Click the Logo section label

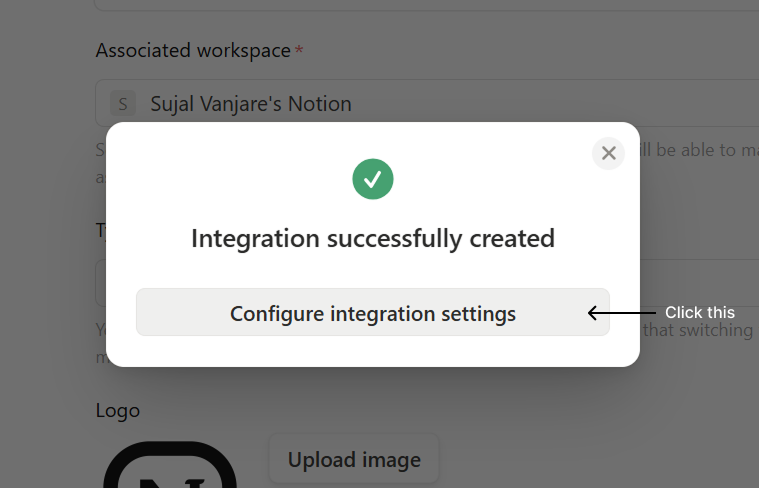pyautogui.click(x=118, y=411)
